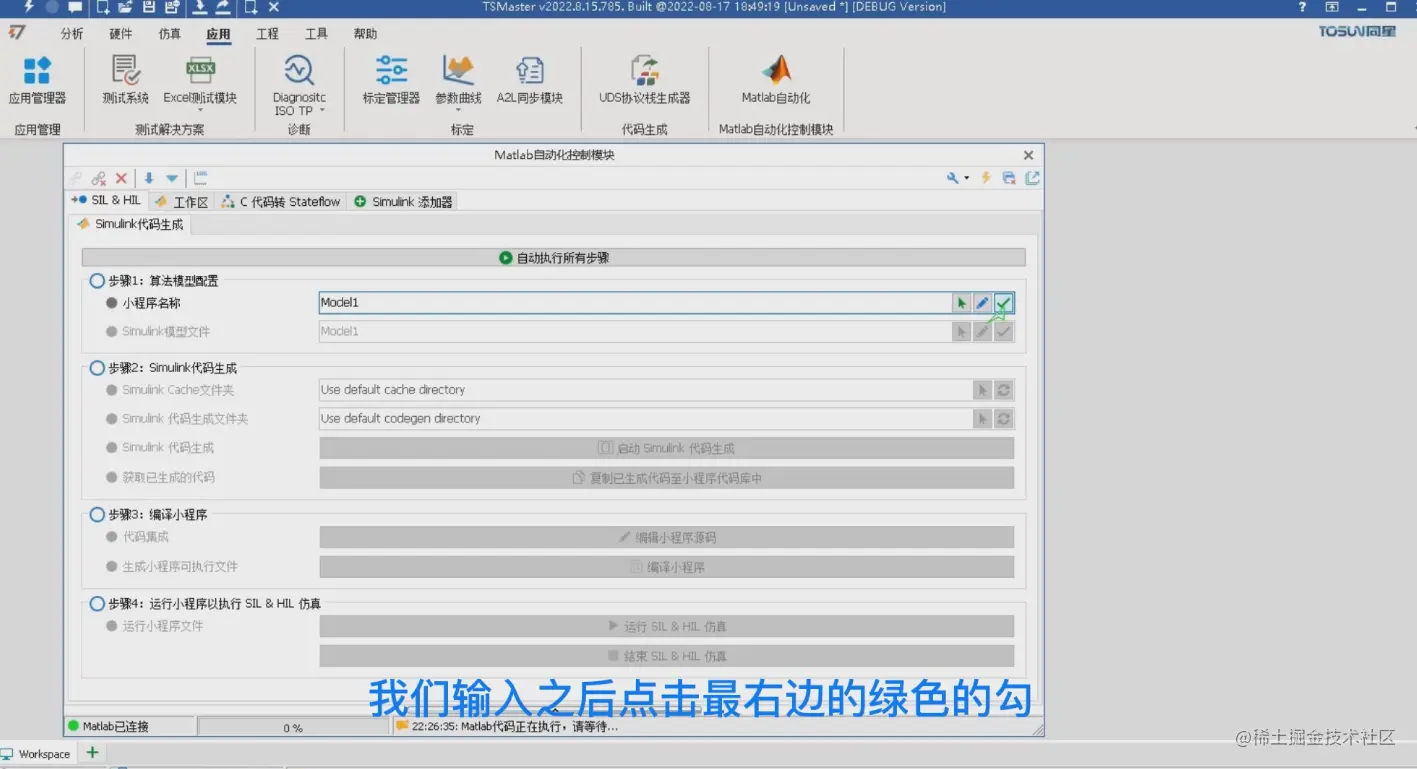
Task: Click the open project folder icon in title bar
Action: click(x=125, y=7)
